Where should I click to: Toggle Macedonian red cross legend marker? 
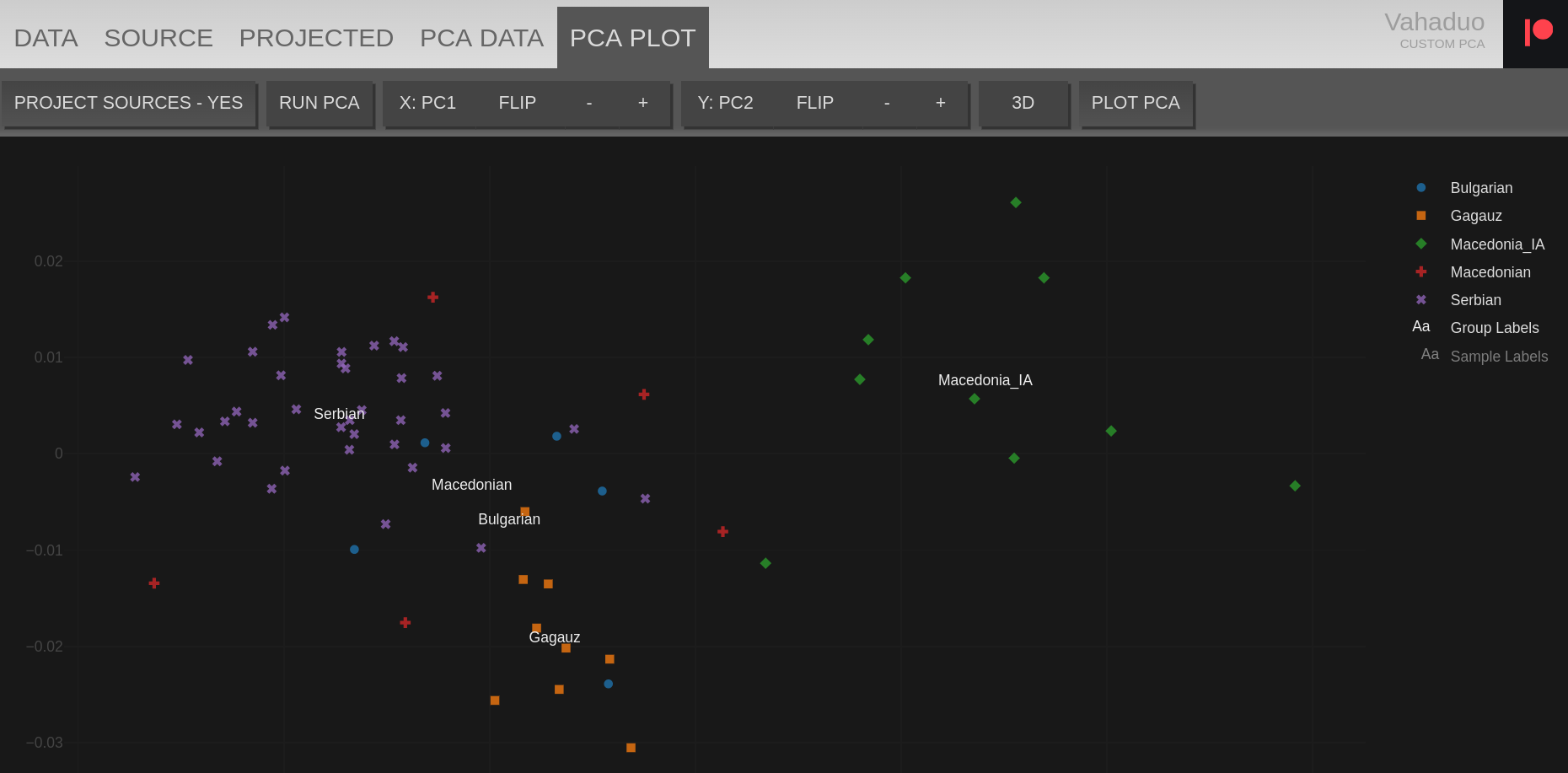[1421, 271]
